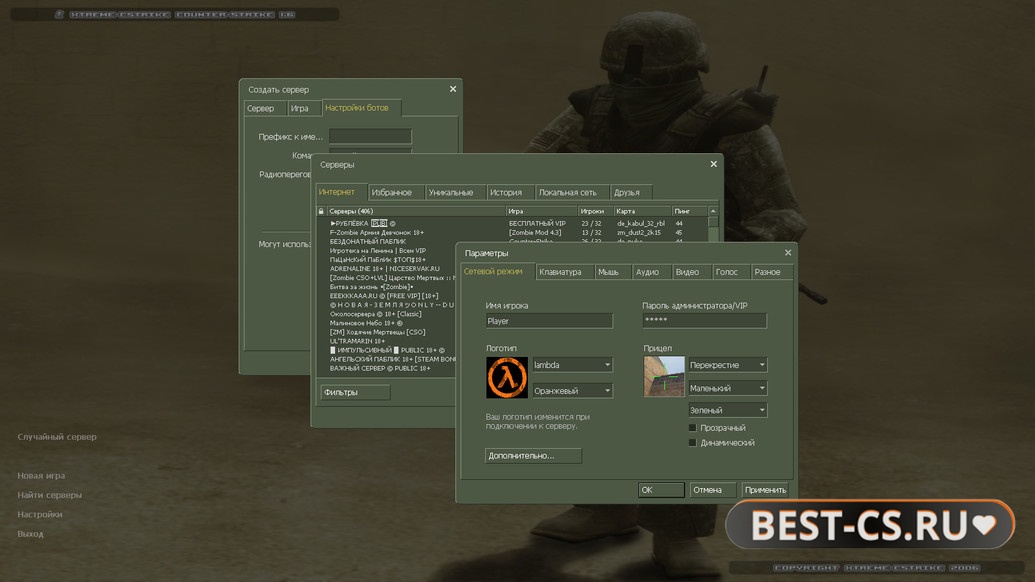
Task: Close the Серверы window with the X
Action: pos(714,164)
